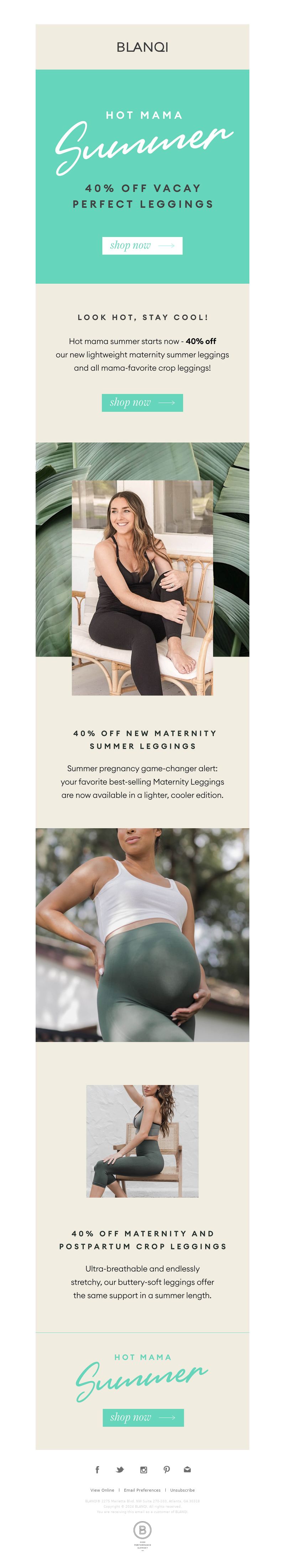Click 40% off Vacay Perfect Leggings headline
Screen dimensions: 285x1568
[x=143, y=196]
